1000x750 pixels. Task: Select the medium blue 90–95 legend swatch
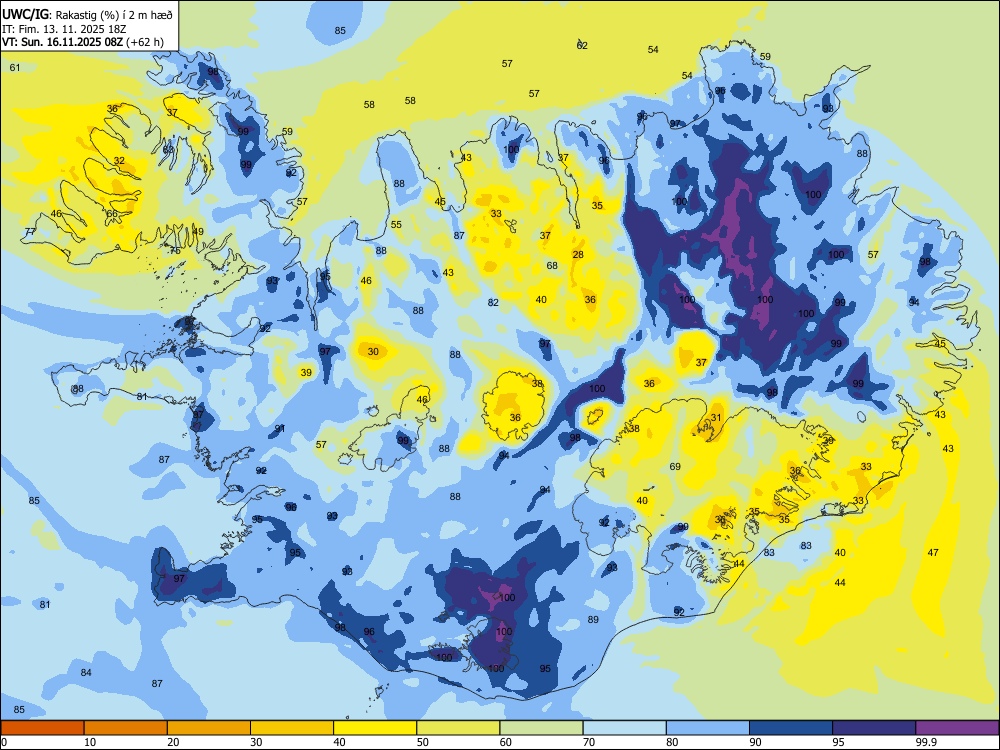tap(791, 728)
